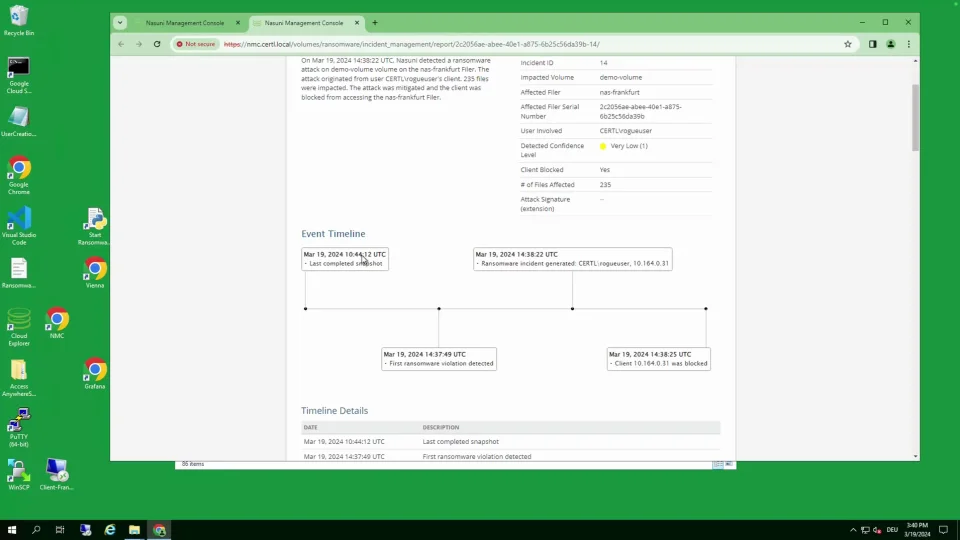The width and height of the screenshot is (960, 540).
Task: Click the yellow confidence level indicator dot
Action: pyautogui.click(x=603, y=146)
